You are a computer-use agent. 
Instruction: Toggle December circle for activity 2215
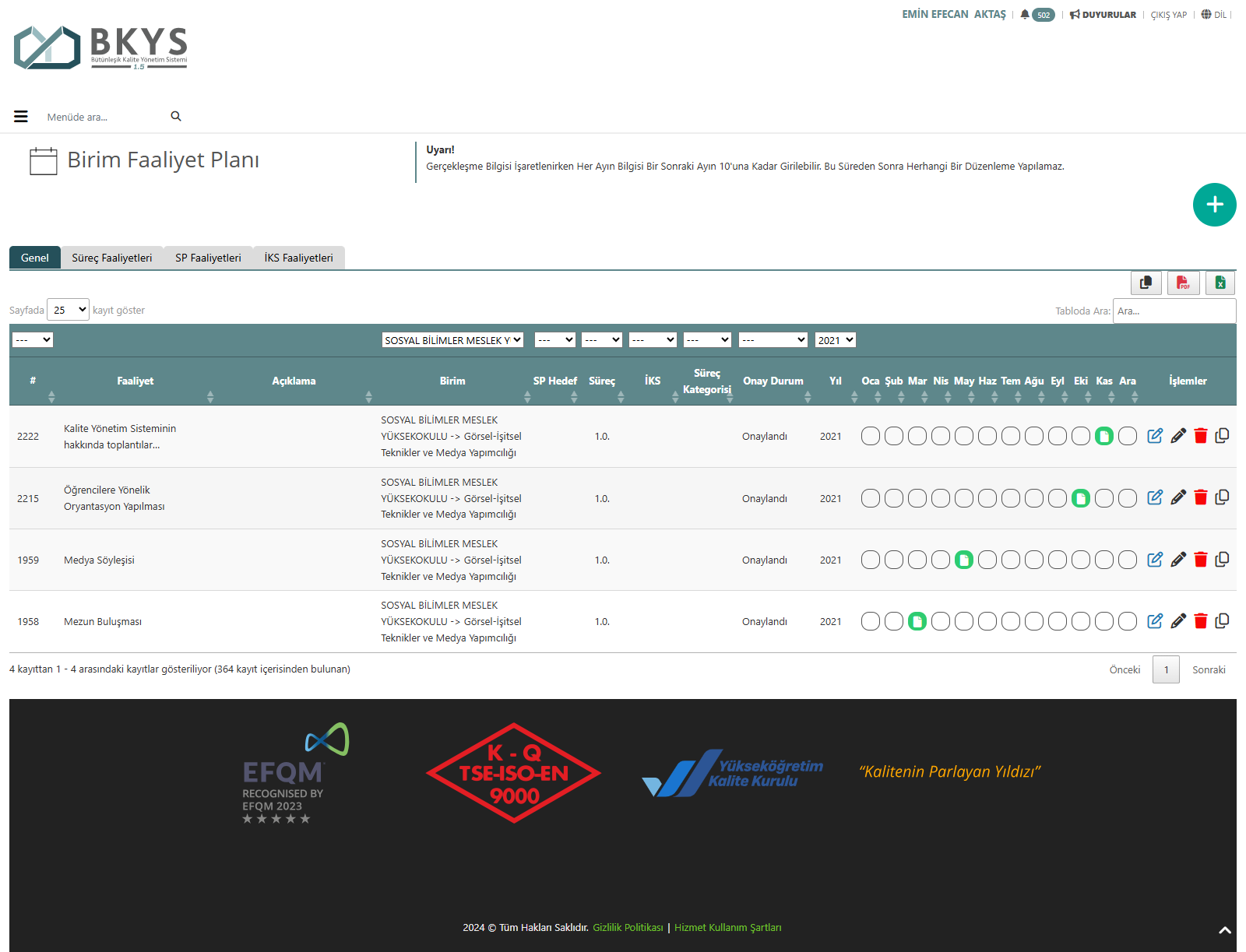[x=1128, y=498]
